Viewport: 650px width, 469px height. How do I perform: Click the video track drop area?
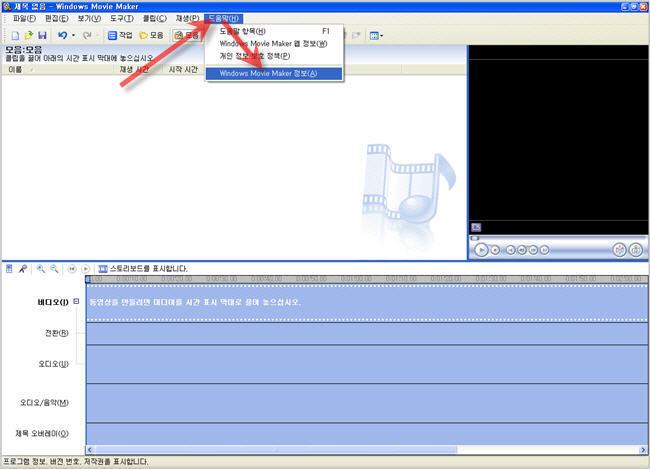coord(367,303)
